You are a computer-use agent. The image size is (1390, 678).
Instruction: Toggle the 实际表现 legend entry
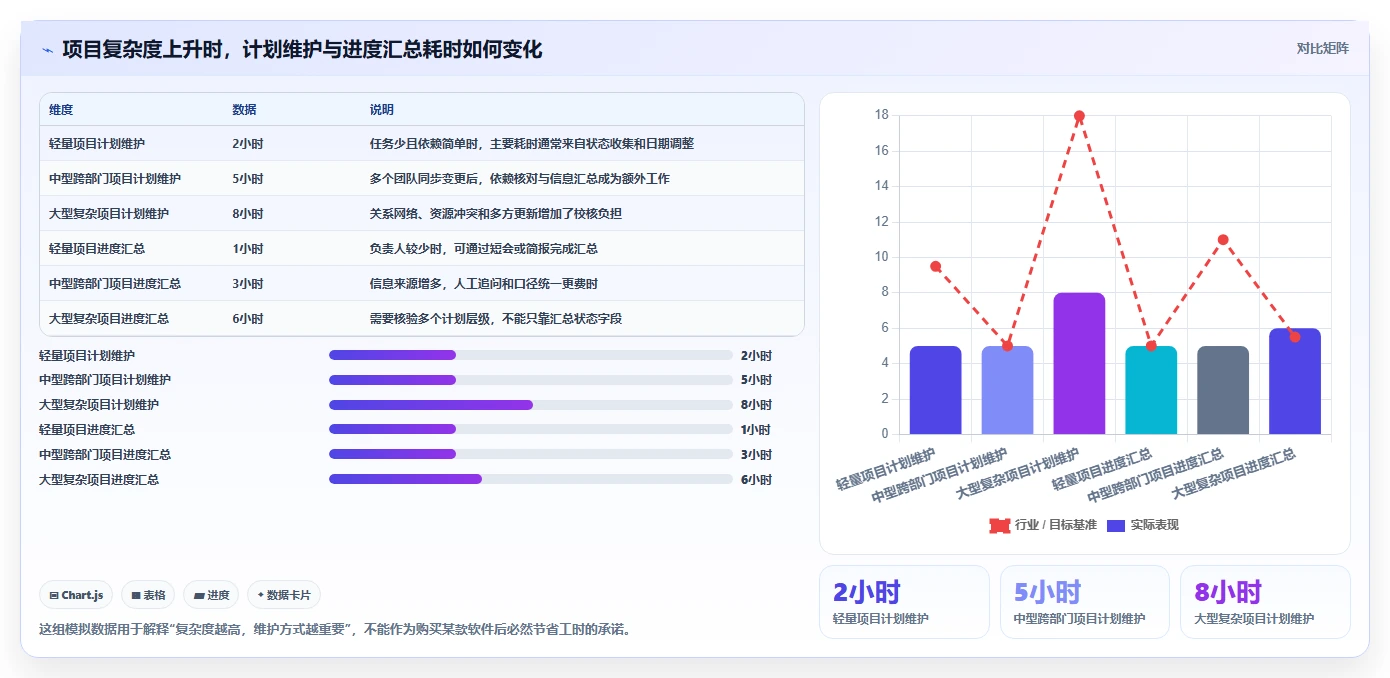click(1143, 525)
